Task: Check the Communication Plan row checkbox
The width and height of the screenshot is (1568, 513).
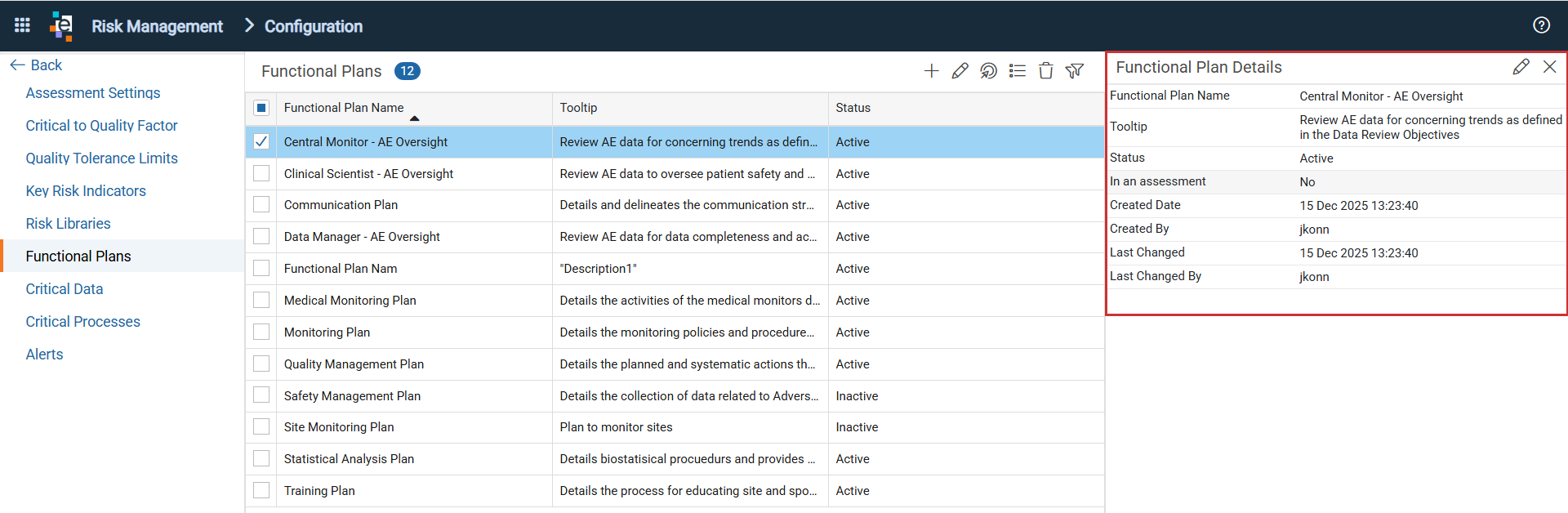Action: 261,205
